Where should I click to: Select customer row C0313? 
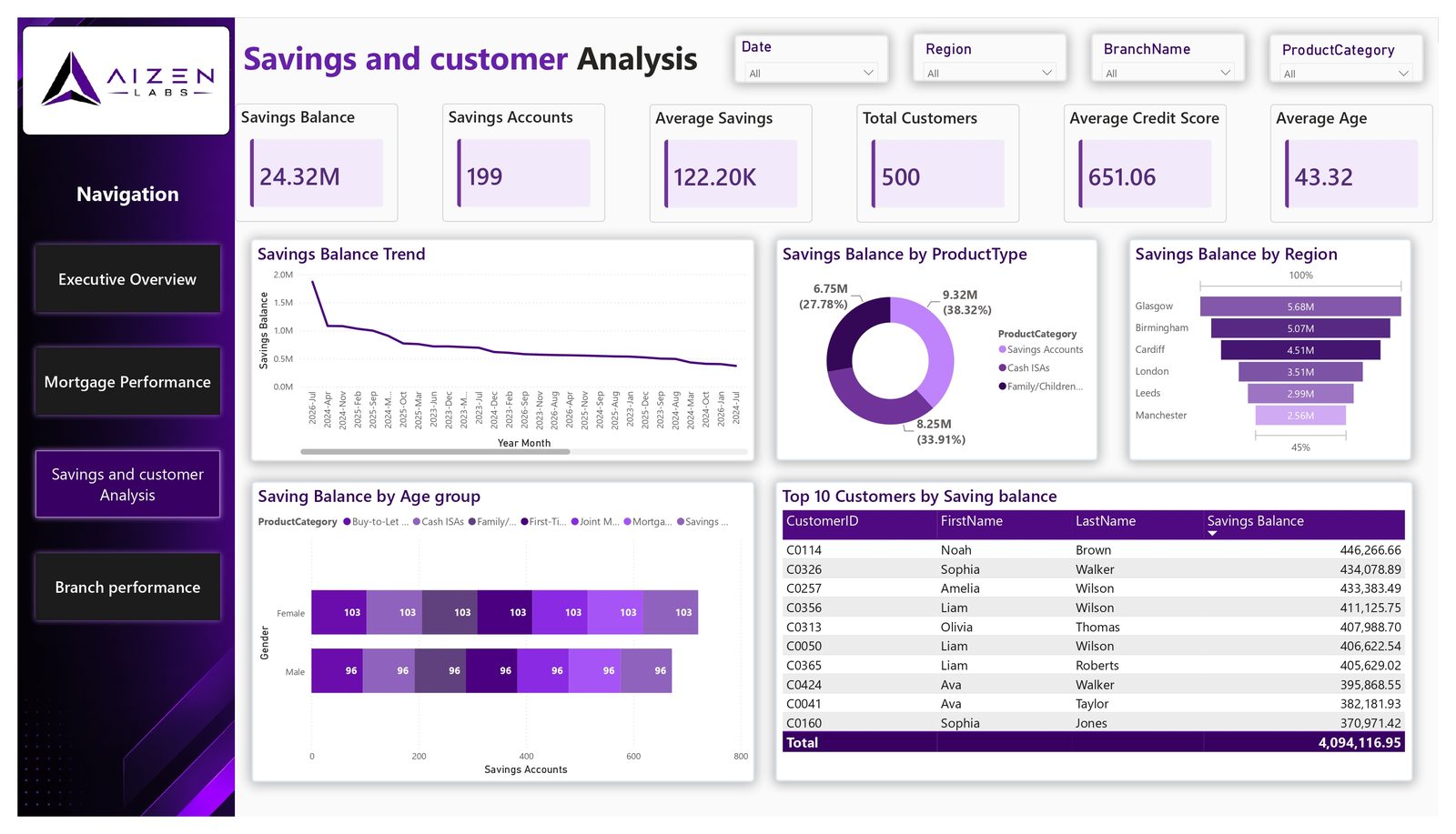1093,627
